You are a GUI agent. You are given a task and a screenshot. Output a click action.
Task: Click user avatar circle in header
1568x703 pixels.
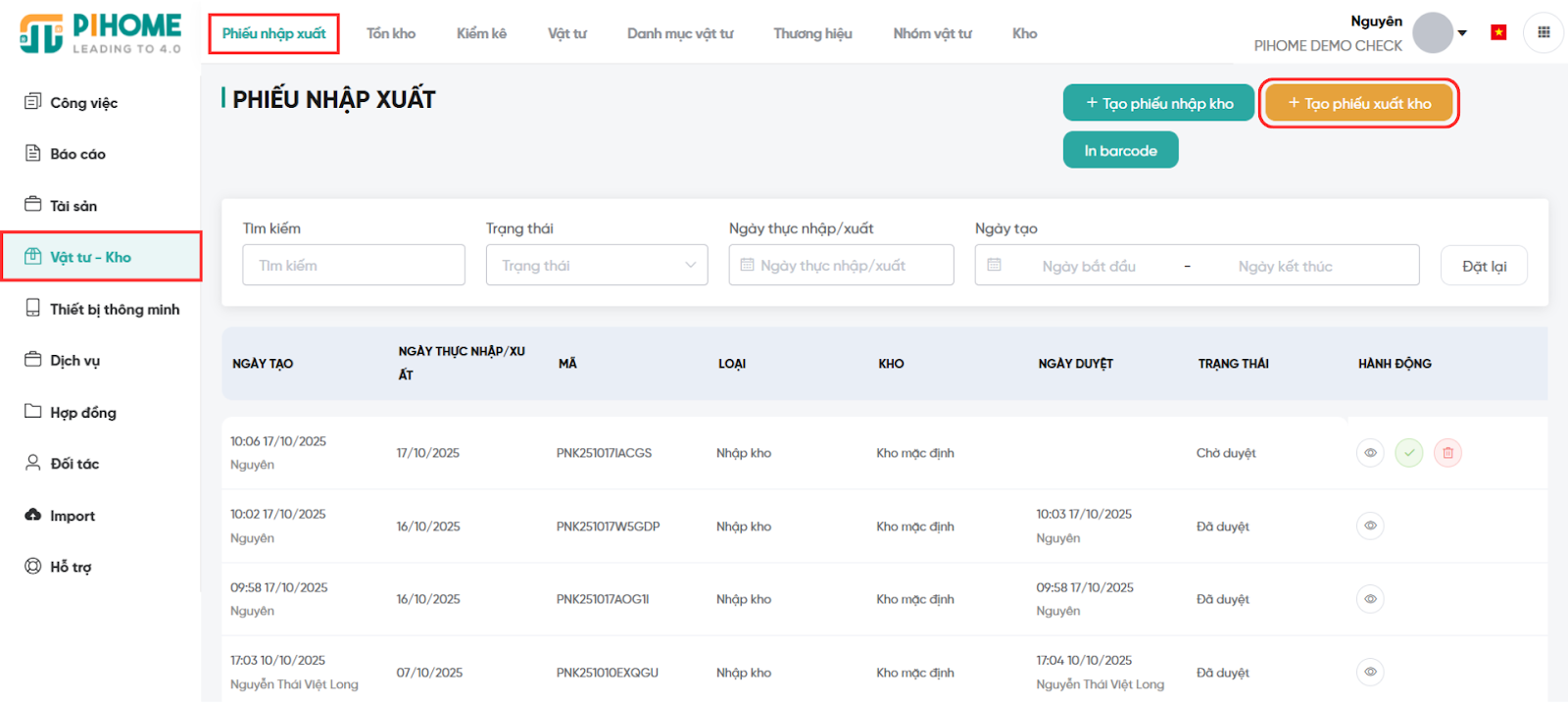point(1432,33)
